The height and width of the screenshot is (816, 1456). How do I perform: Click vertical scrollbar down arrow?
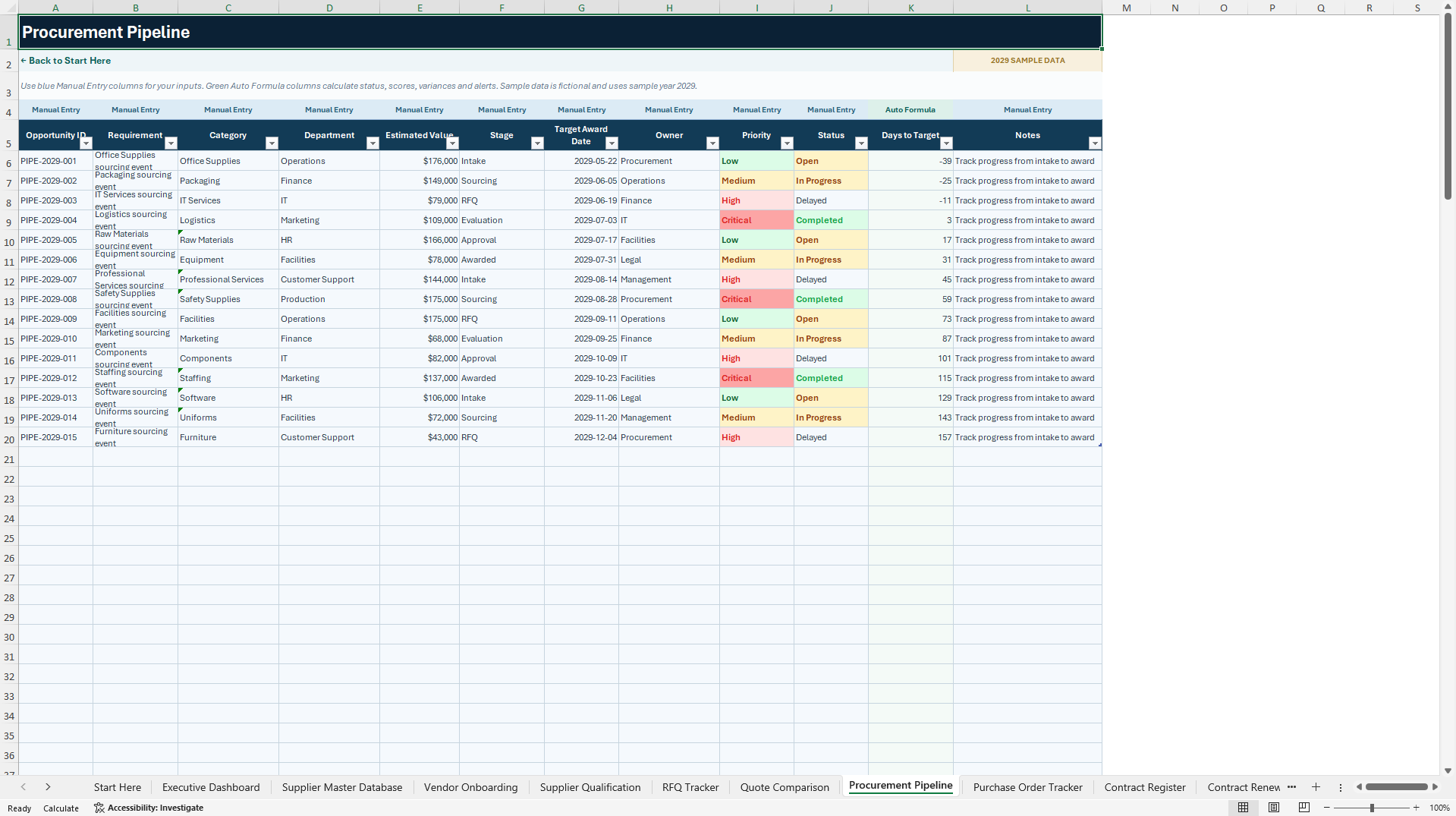pyautogui.click(x=1448, y=770)
